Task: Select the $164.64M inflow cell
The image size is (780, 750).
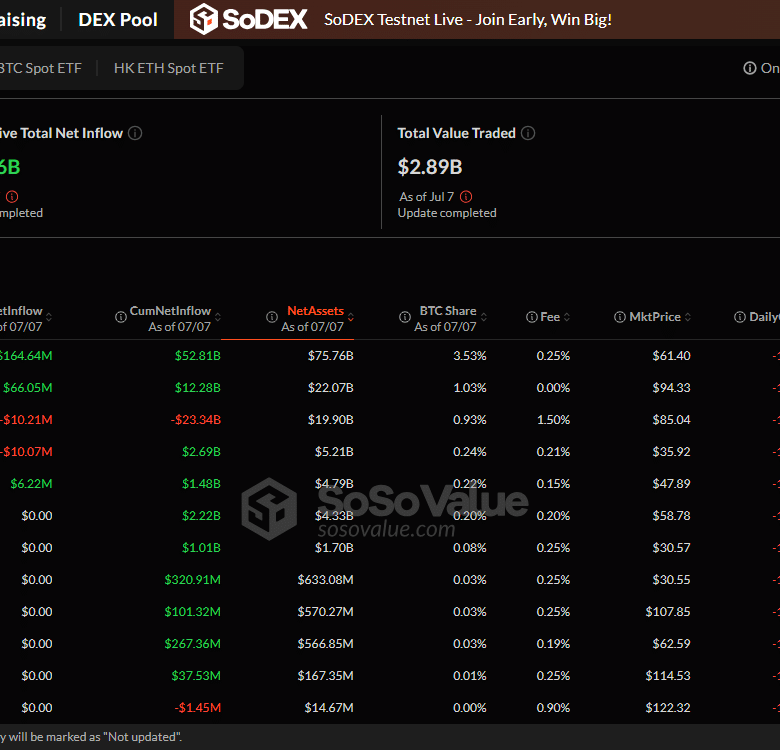Action: click(25, 356)
